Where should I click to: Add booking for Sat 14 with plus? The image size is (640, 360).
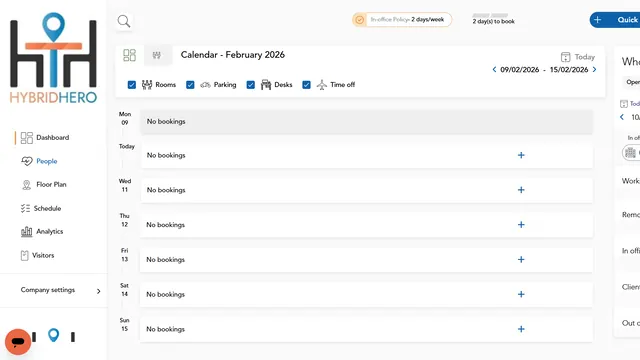[521, 294]
